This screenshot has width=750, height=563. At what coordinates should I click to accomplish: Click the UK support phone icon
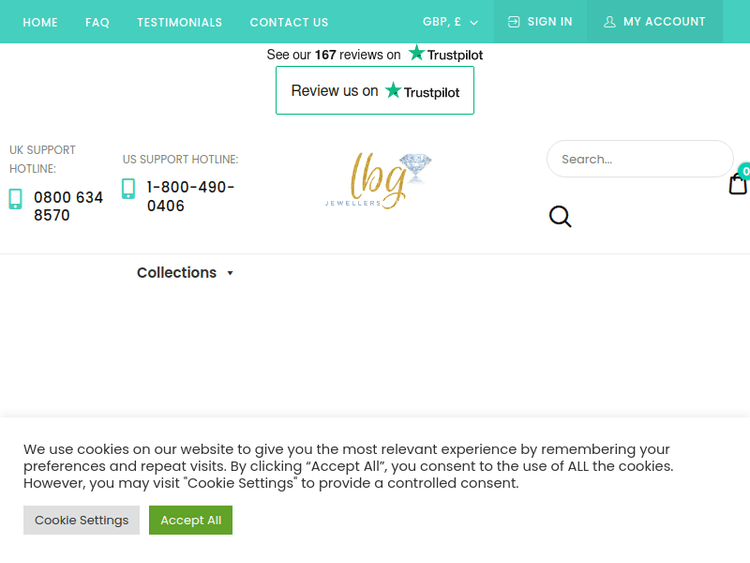coord(16,199)
